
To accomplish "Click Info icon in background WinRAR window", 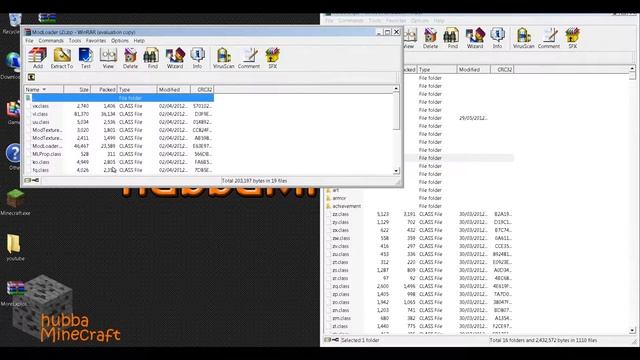I will coord(497,38).
